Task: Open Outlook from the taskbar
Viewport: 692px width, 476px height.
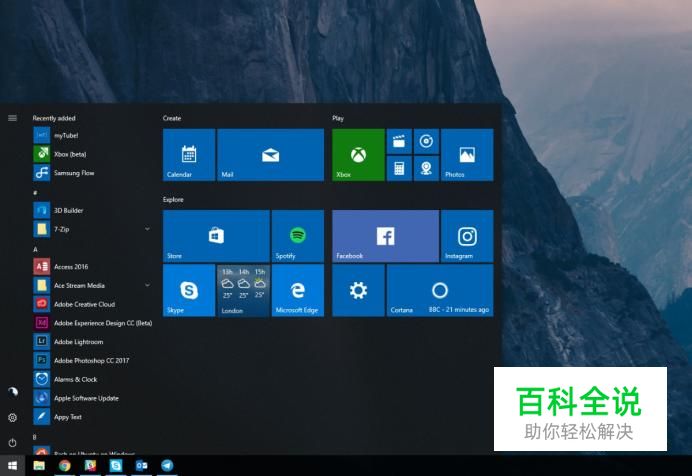Action: [x=142, y=465]
